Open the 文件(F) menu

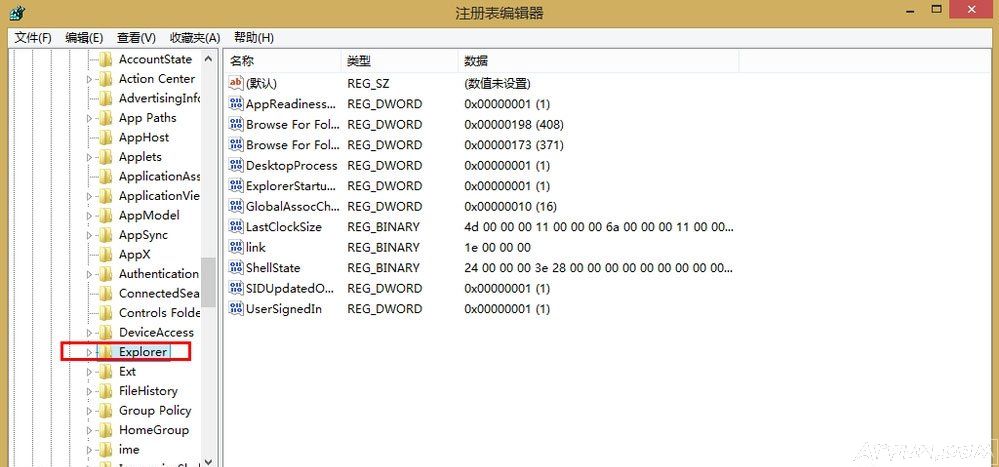[x=32, y=38]
